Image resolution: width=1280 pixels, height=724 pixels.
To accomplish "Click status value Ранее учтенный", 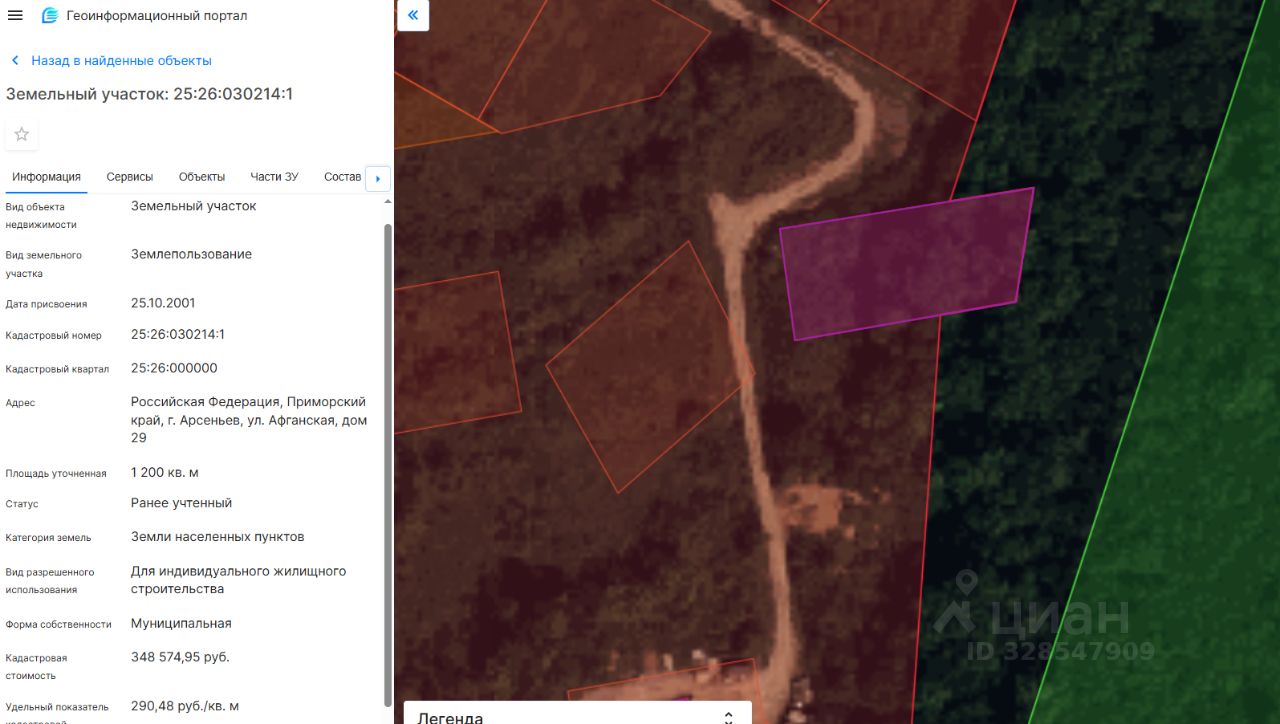I will pyautogui.click(x=181, y=503).
